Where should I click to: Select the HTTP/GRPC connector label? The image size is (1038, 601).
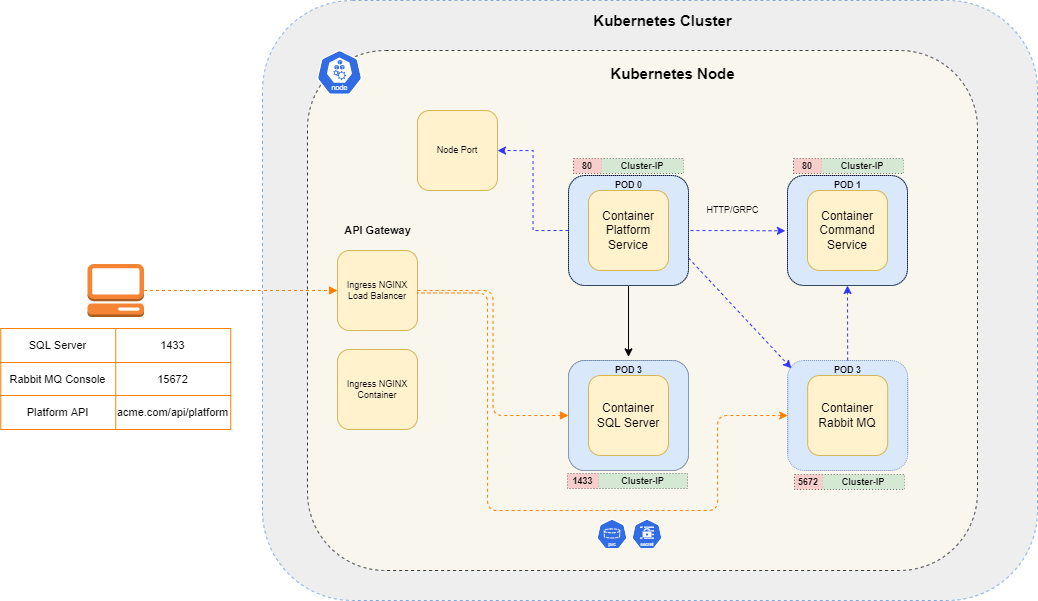click(731, 210)
